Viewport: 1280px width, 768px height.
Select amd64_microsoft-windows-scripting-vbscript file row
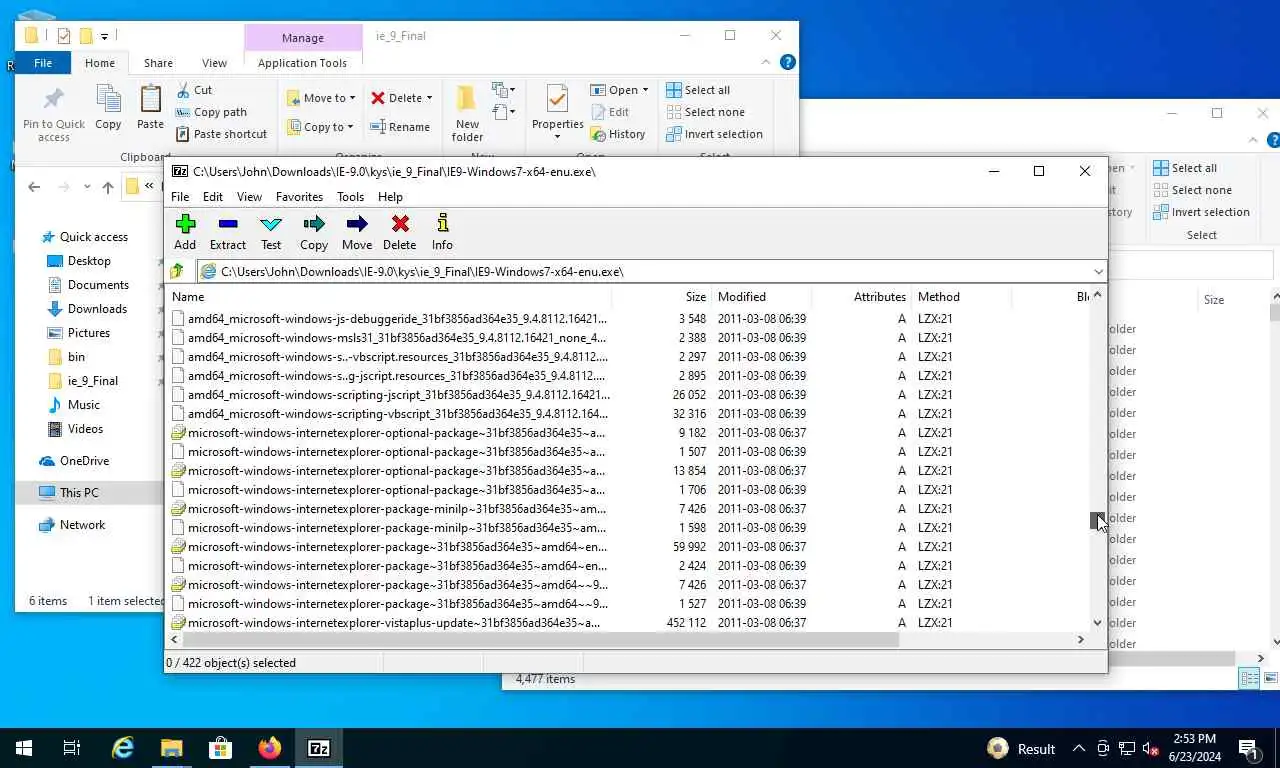coord(628,414)
